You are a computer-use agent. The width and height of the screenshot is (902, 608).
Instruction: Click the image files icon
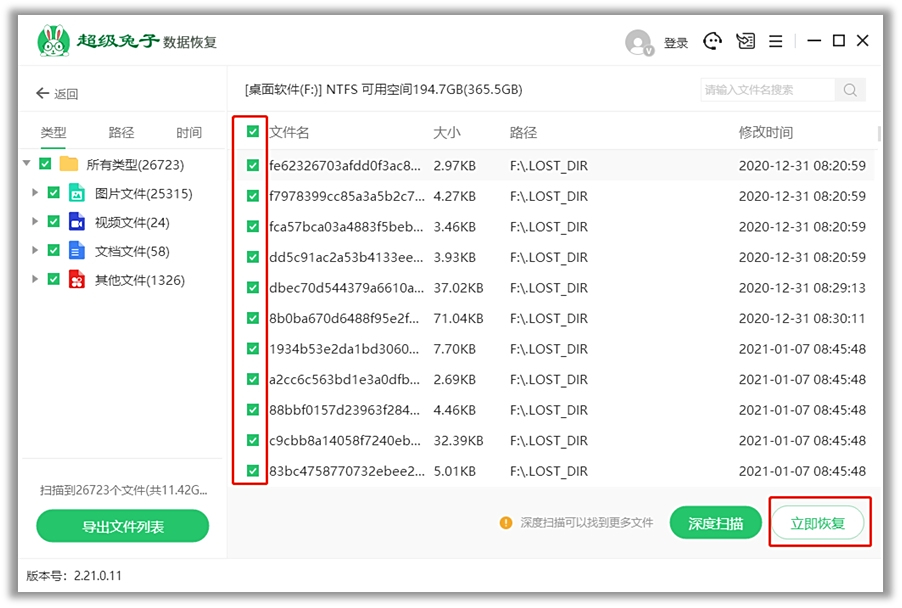77,193
